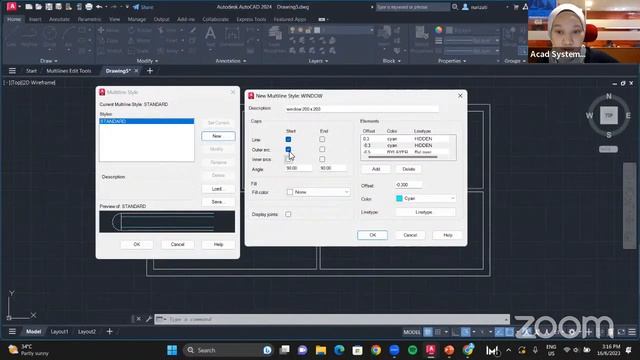Open the element Color dropdown showing Cyan

click(x=425, y=198)
